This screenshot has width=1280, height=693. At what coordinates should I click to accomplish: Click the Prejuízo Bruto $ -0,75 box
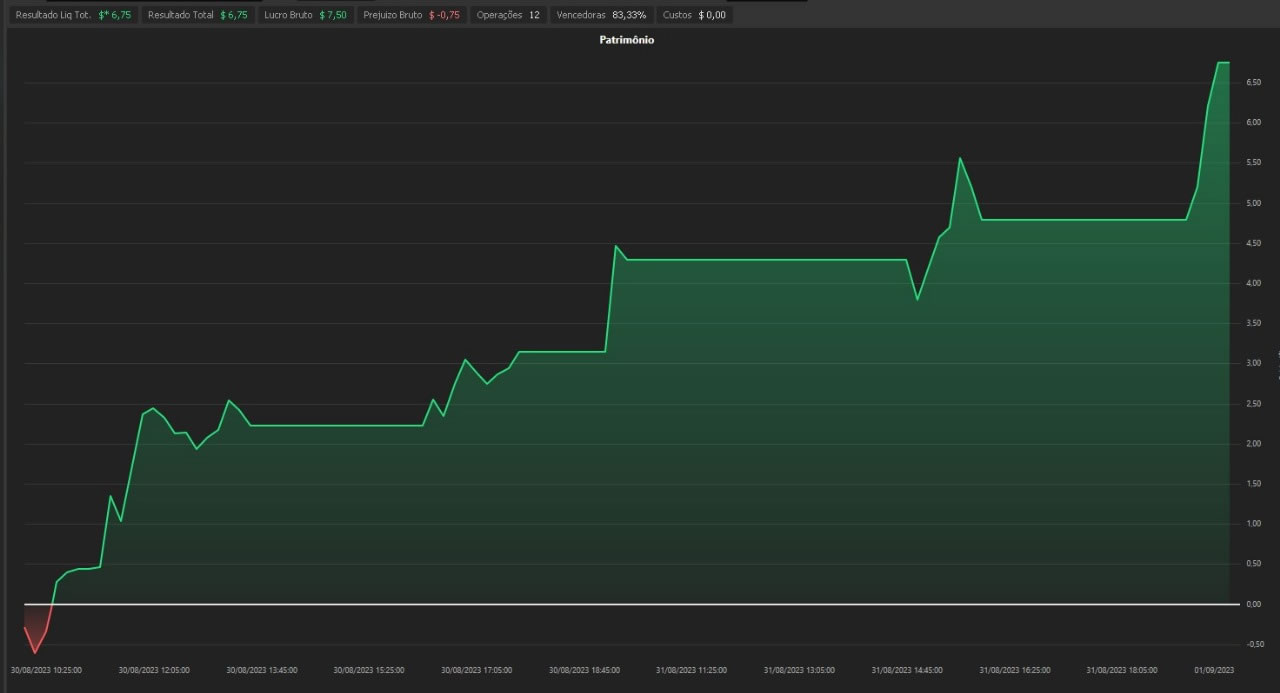(411, 15)
